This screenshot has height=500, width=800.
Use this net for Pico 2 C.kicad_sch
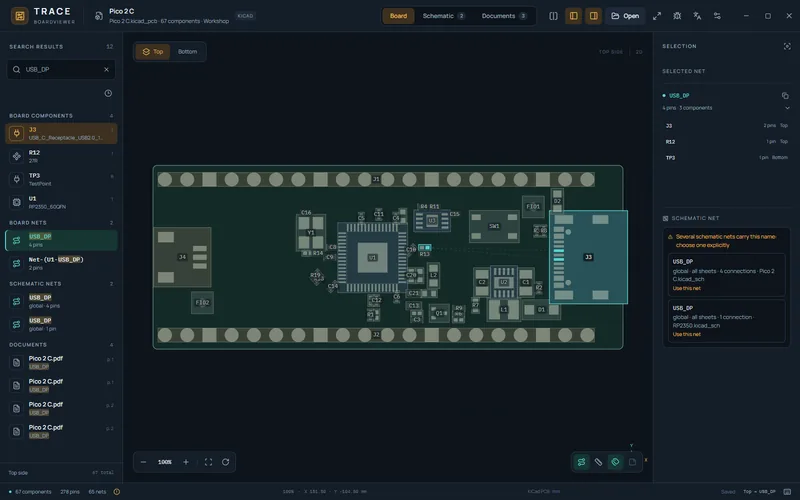coord(686,288)
